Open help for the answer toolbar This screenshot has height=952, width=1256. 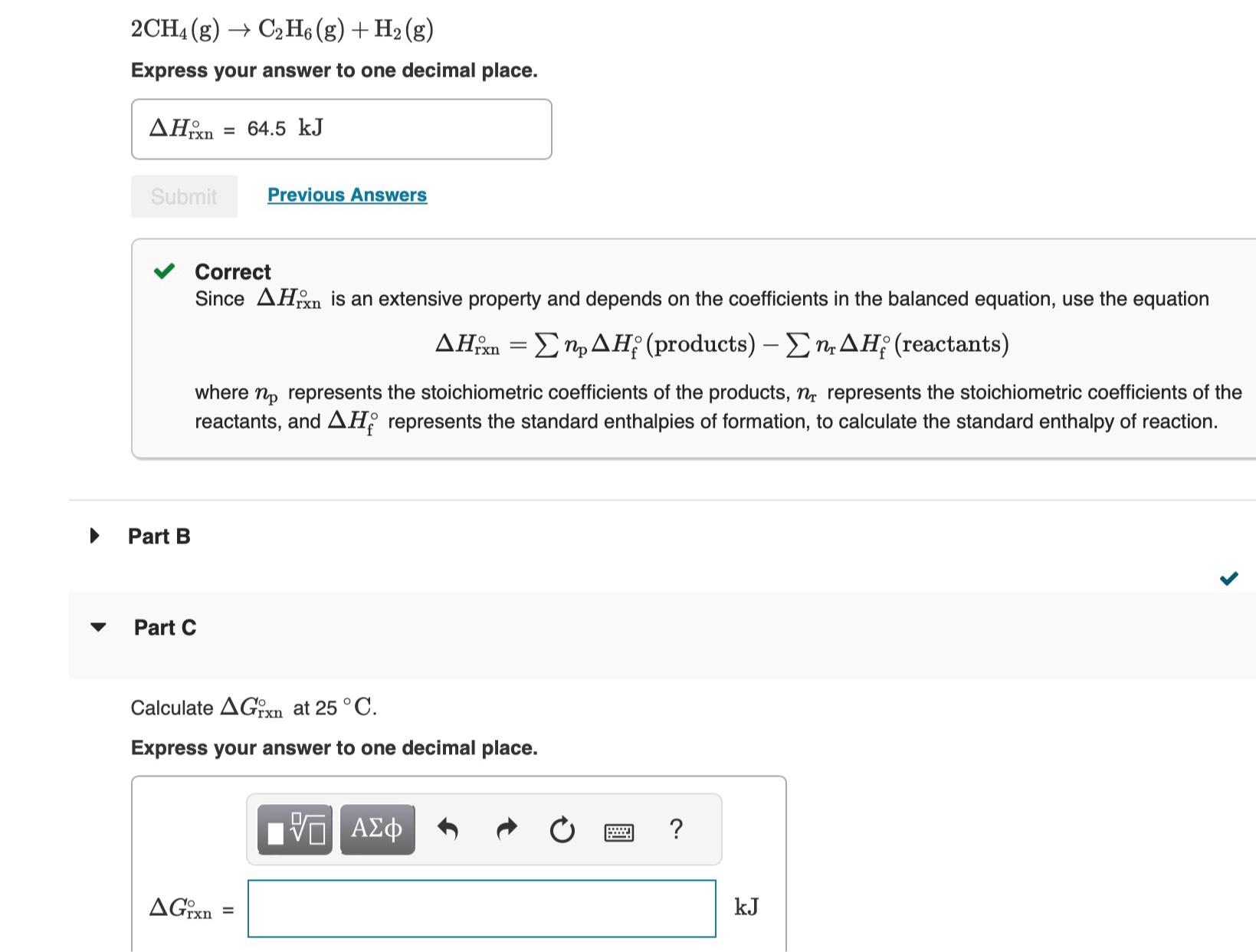coord(676,829)
